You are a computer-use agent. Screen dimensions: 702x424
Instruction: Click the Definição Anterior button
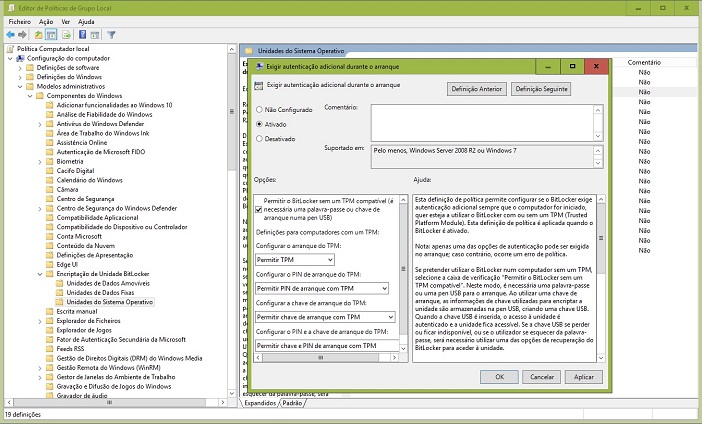[477, 89]
